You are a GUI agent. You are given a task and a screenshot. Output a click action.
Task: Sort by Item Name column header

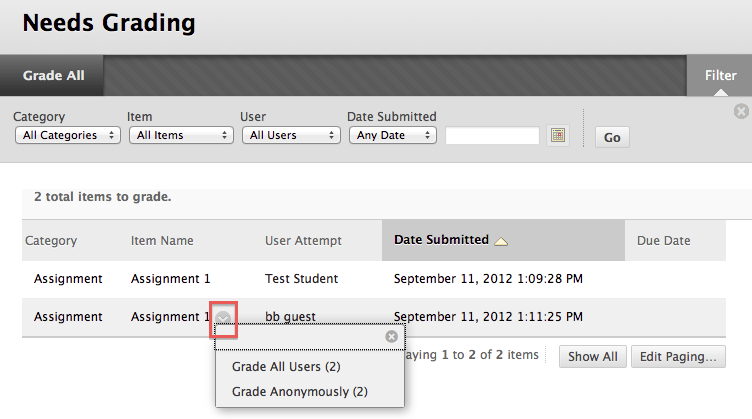tap(162, 241)
